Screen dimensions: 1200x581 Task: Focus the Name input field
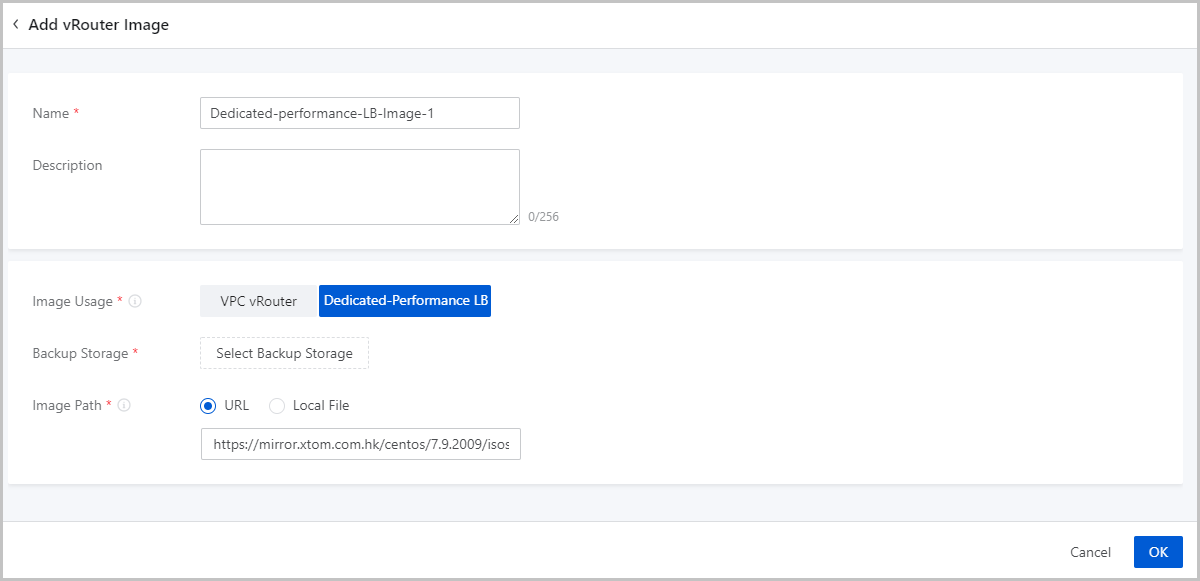click(x=359, y=113)
